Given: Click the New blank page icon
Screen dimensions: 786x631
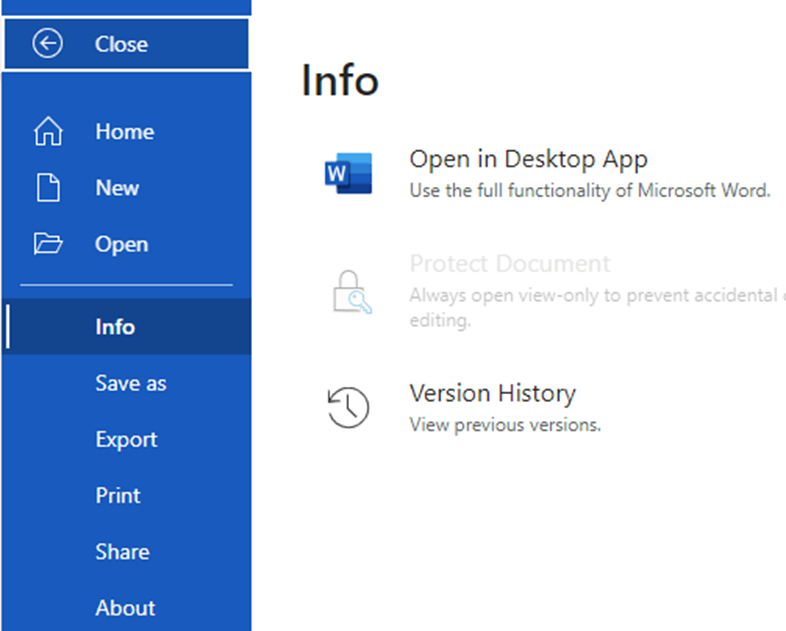Looking at the screenshot, I should (x=48, y=188).
